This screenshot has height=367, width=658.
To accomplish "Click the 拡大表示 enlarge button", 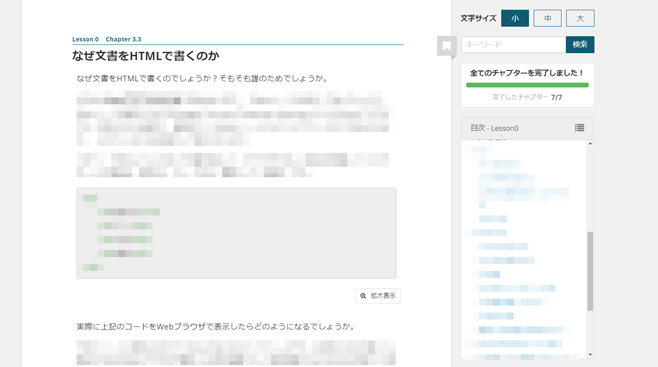I will click(378, 296).
